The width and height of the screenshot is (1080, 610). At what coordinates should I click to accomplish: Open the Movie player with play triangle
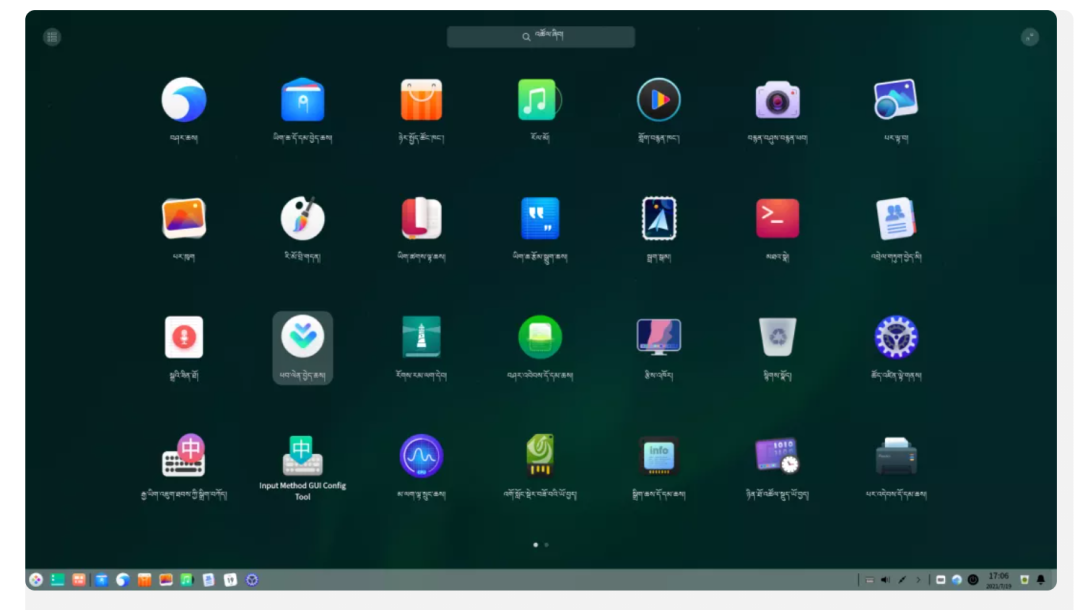[658, 100]
